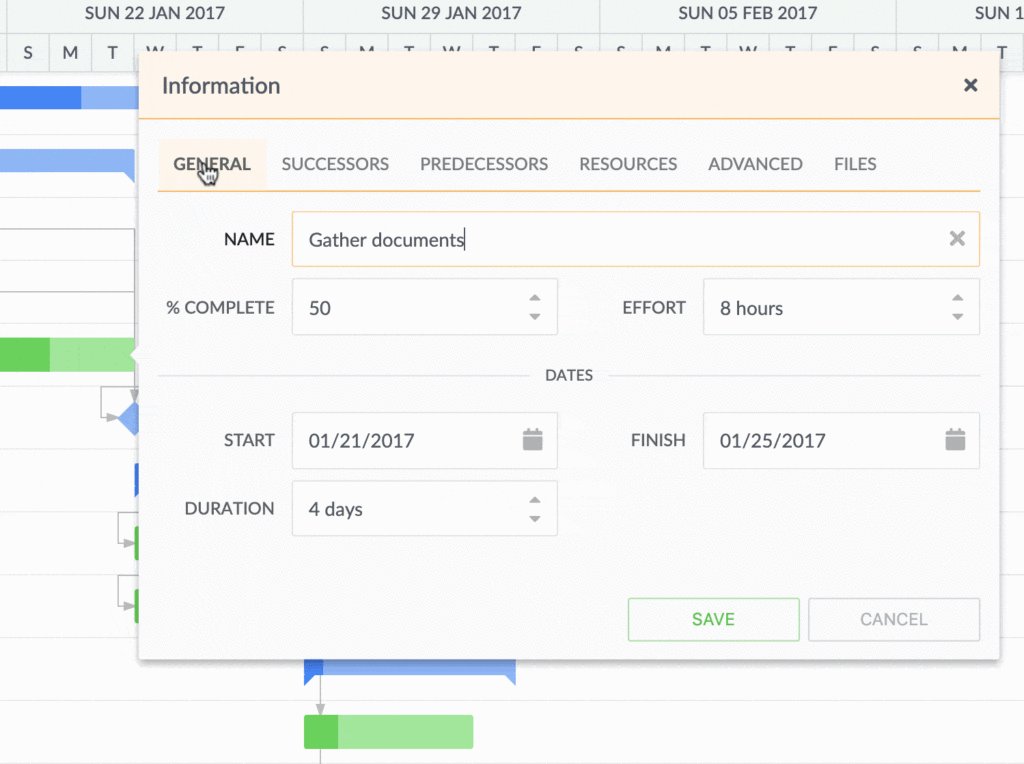The height and width of the screenshot is (764, 1024).
Task: Switch to the Successors tab
Action: [x=335, y=164]
